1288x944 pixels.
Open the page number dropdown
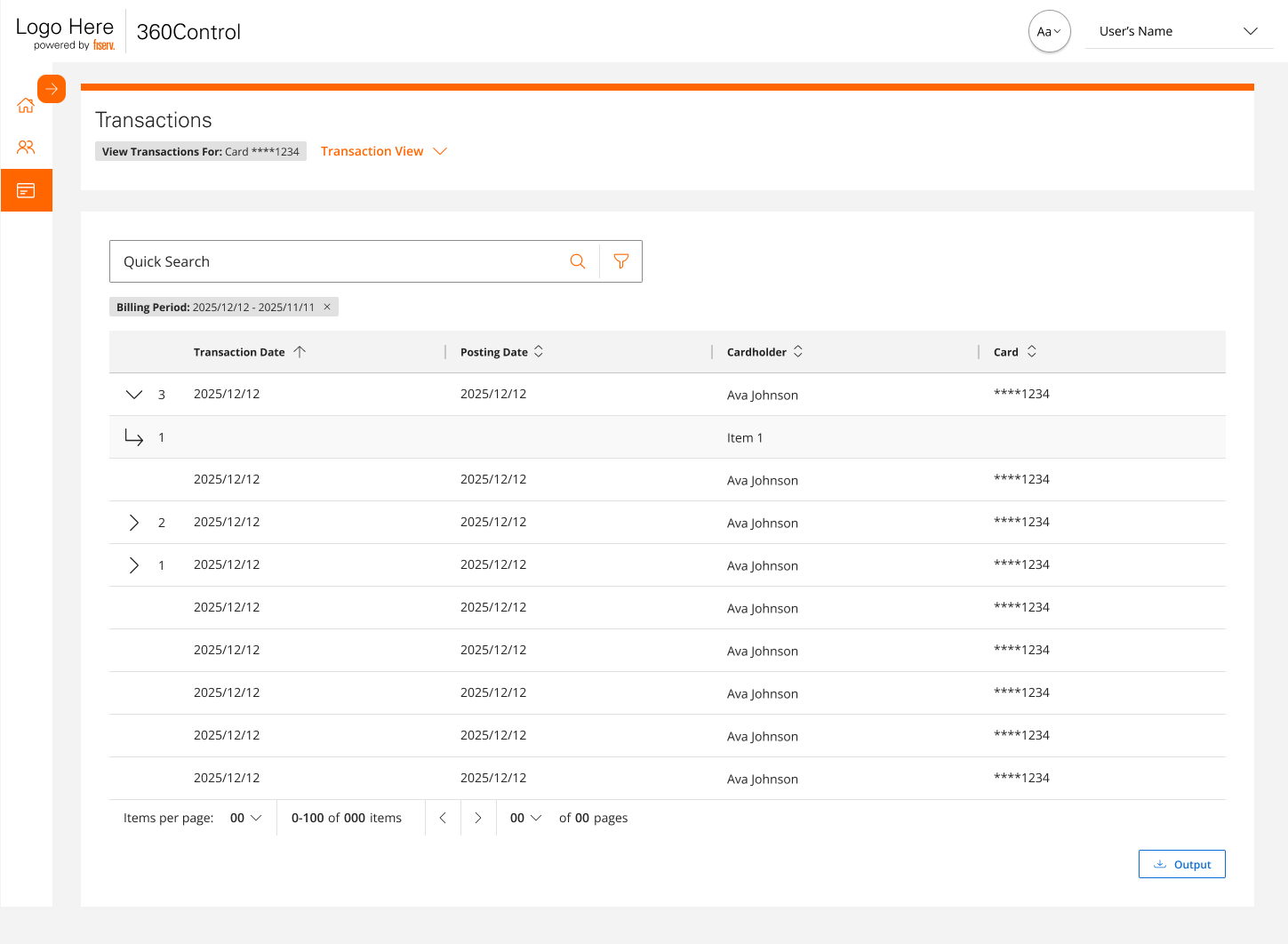526,818
